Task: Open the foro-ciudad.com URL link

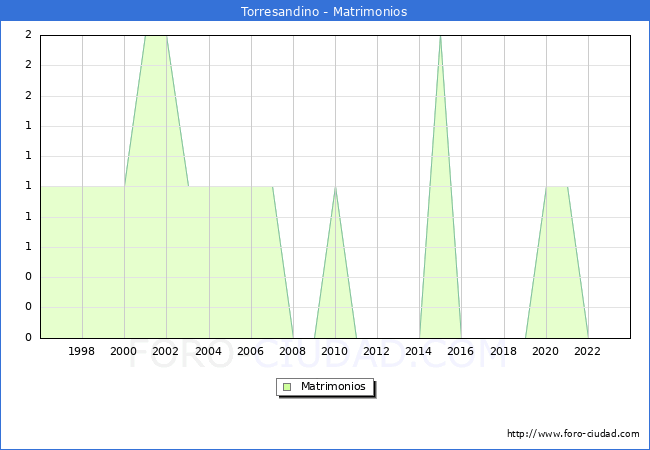Action: (x=573, y=434)
